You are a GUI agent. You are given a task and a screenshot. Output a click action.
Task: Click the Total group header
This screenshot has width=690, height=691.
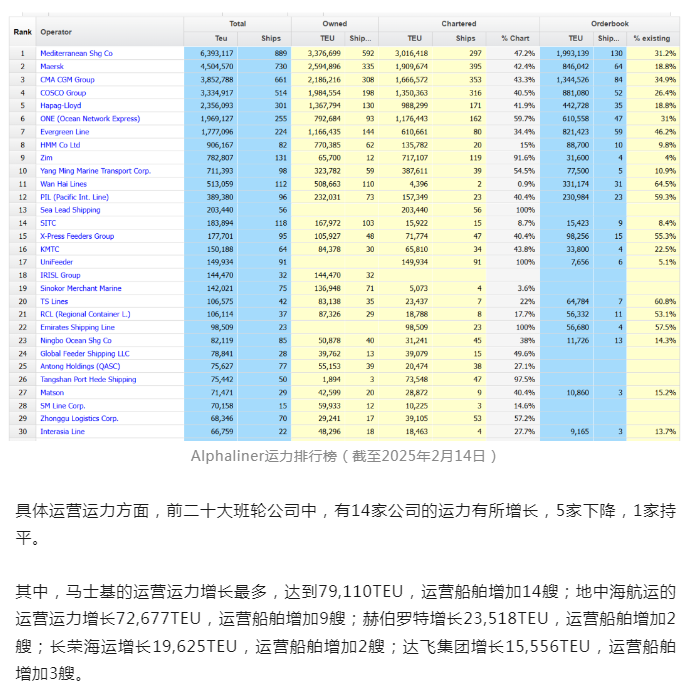point(237,24)
